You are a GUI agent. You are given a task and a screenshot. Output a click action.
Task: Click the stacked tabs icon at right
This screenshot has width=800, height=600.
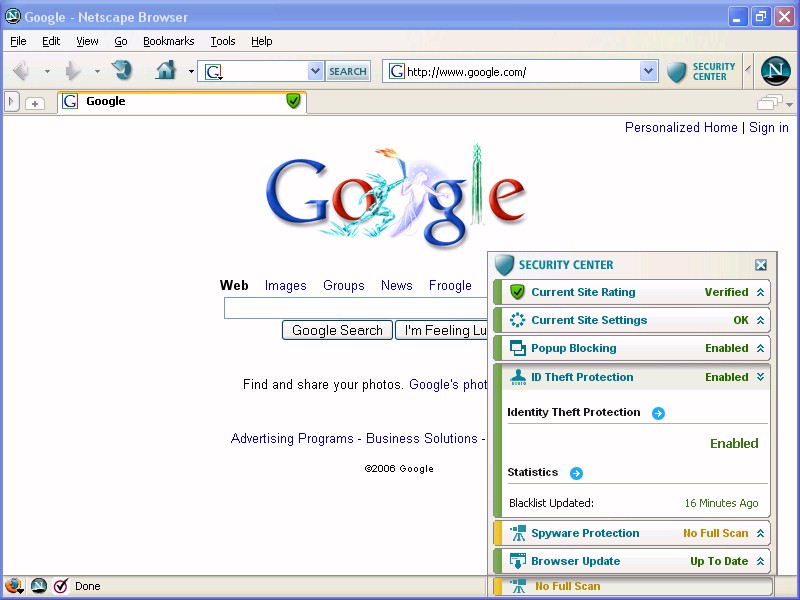(770, 102)
